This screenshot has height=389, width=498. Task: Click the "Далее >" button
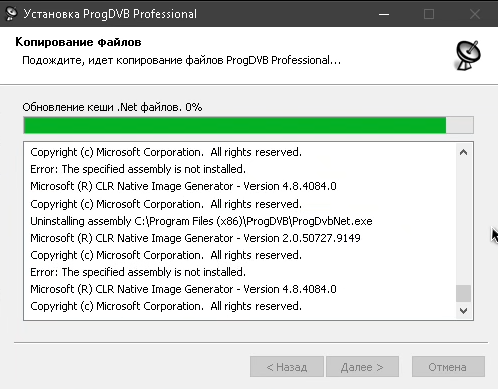pyautogui.click(x=362, y=367)
